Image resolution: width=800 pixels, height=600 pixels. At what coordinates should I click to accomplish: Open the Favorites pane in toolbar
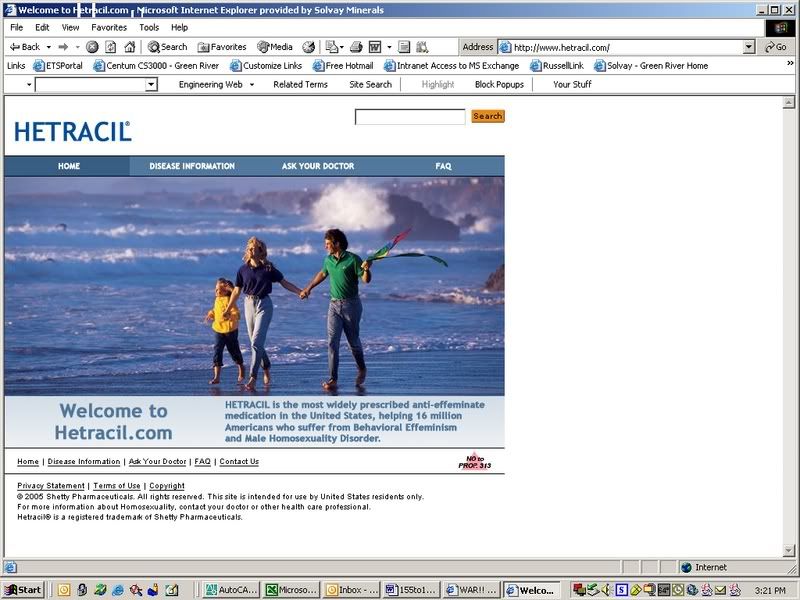(x=222, y=47)
